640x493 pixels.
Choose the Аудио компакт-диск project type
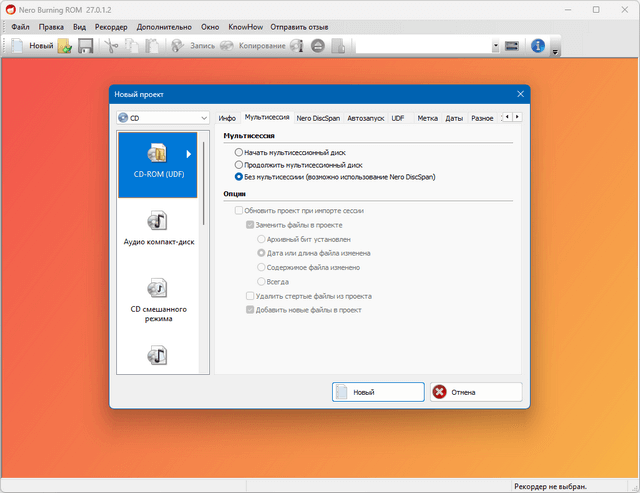click(x=160, y=228)
